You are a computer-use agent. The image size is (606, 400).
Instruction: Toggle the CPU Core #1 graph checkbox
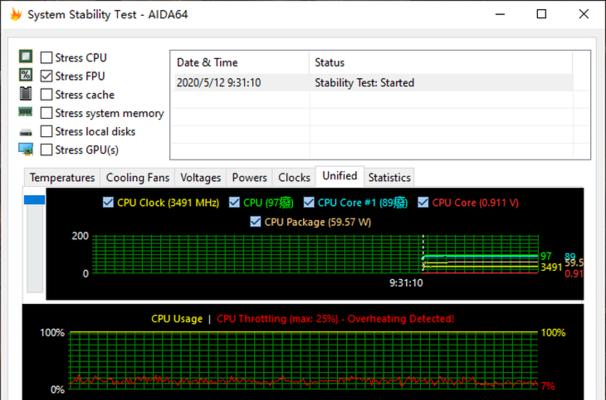(x=309, y=202)
